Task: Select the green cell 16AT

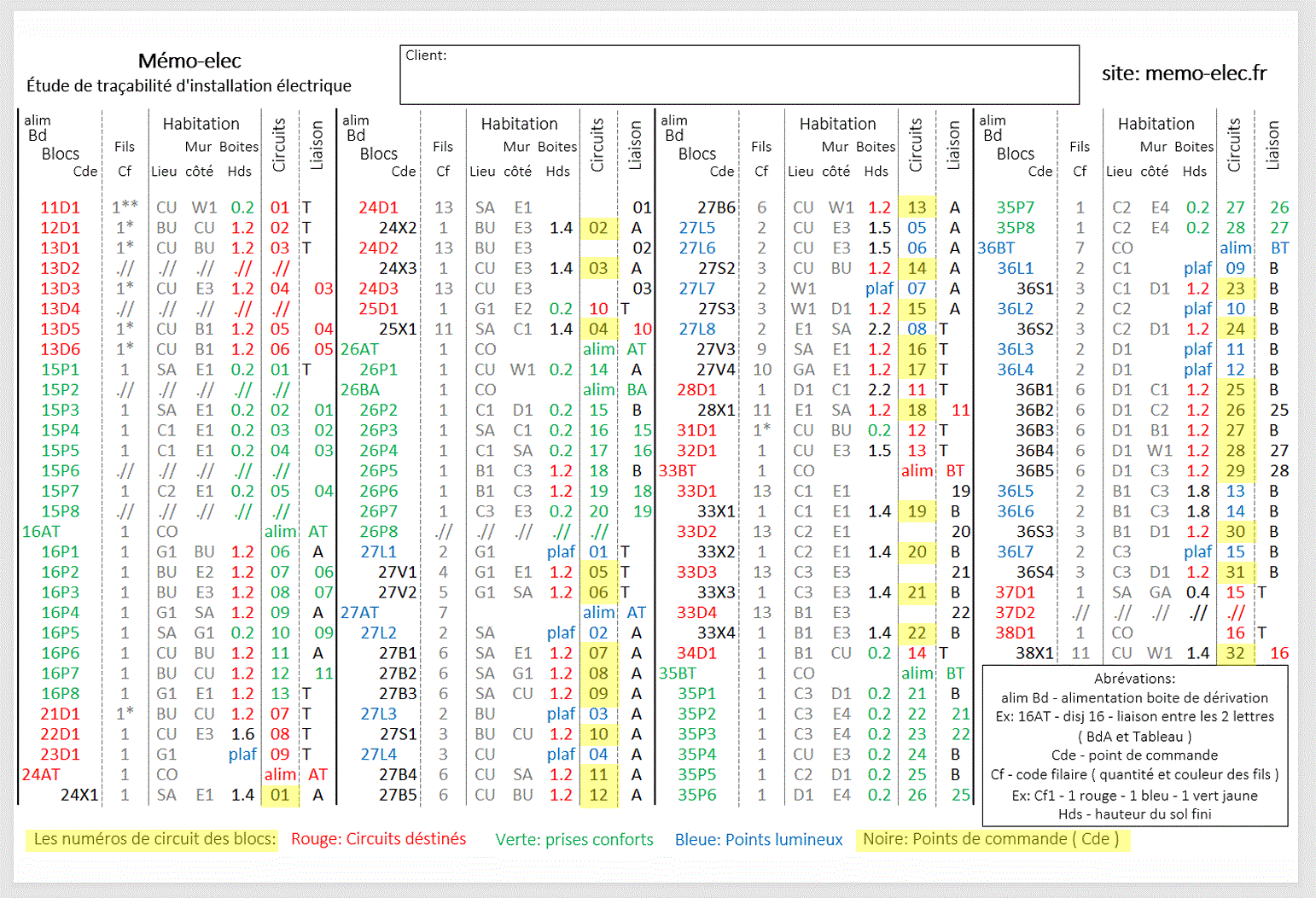Action: 41,531
